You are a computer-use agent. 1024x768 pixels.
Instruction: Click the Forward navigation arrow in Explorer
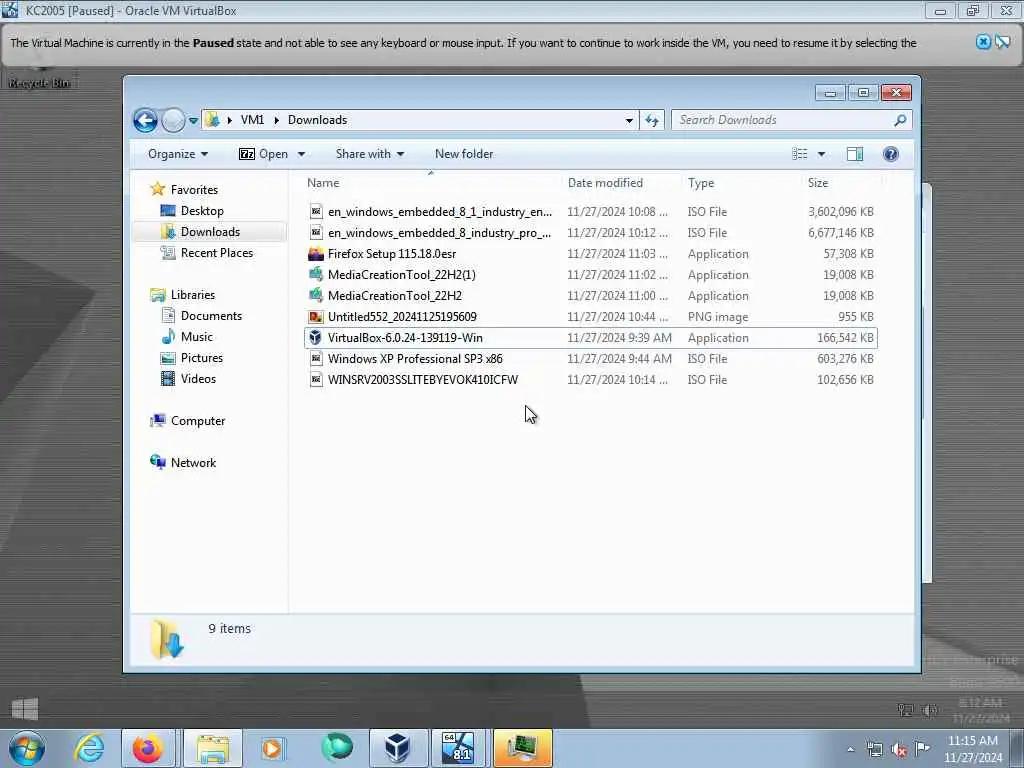[173, 120]
